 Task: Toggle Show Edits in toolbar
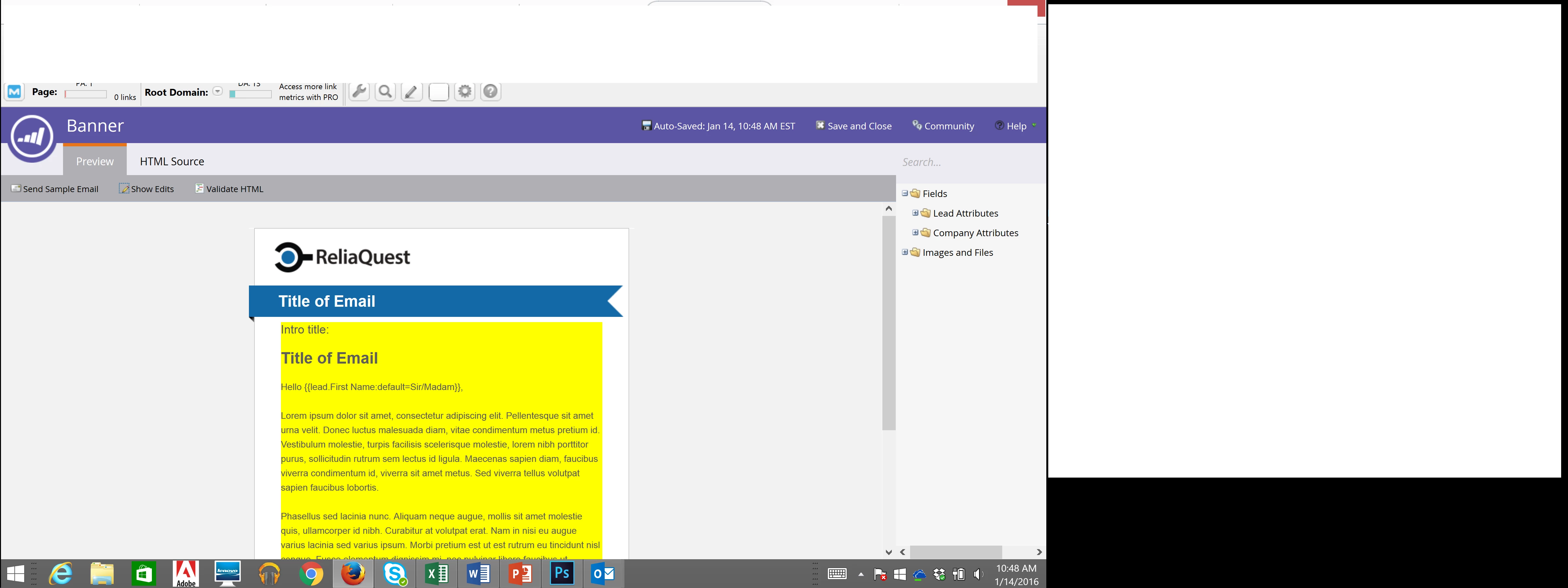tap(147, 189)
